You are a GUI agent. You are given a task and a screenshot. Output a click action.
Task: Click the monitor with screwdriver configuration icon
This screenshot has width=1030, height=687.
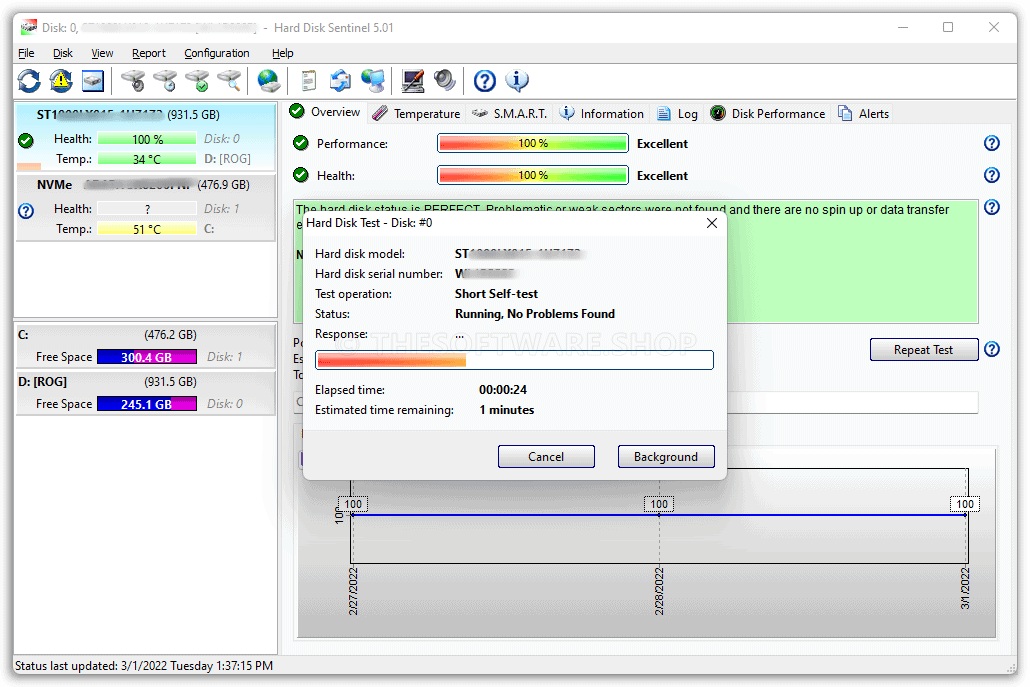[x=413, y=81]
